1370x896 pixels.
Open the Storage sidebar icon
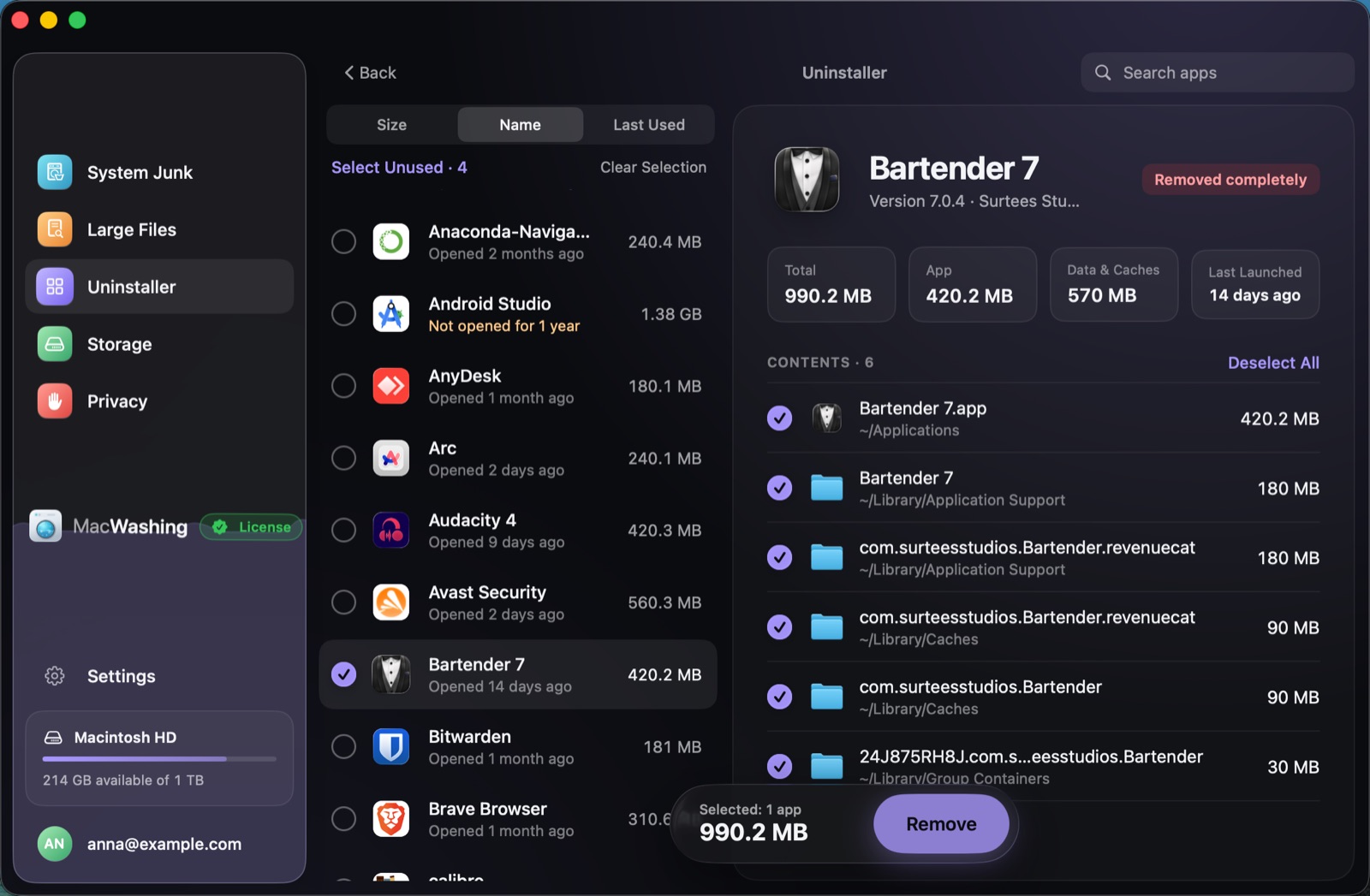pyautogui.click(x=55, y=344)
